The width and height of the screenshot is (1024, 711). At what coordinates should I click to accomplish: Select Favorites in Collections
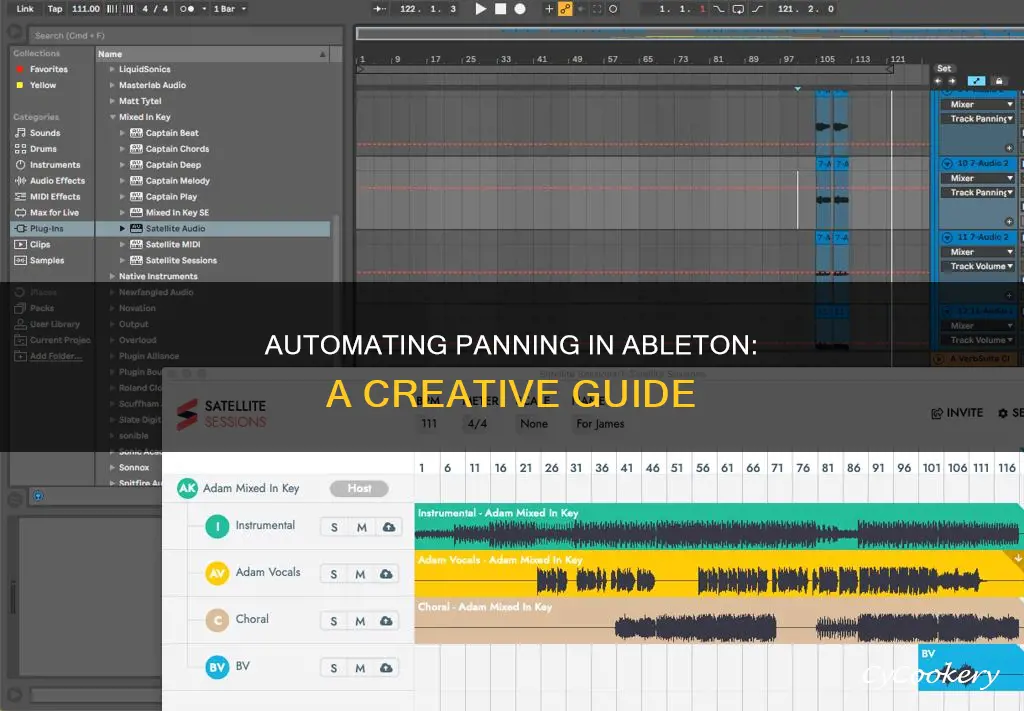click(48, 69)
